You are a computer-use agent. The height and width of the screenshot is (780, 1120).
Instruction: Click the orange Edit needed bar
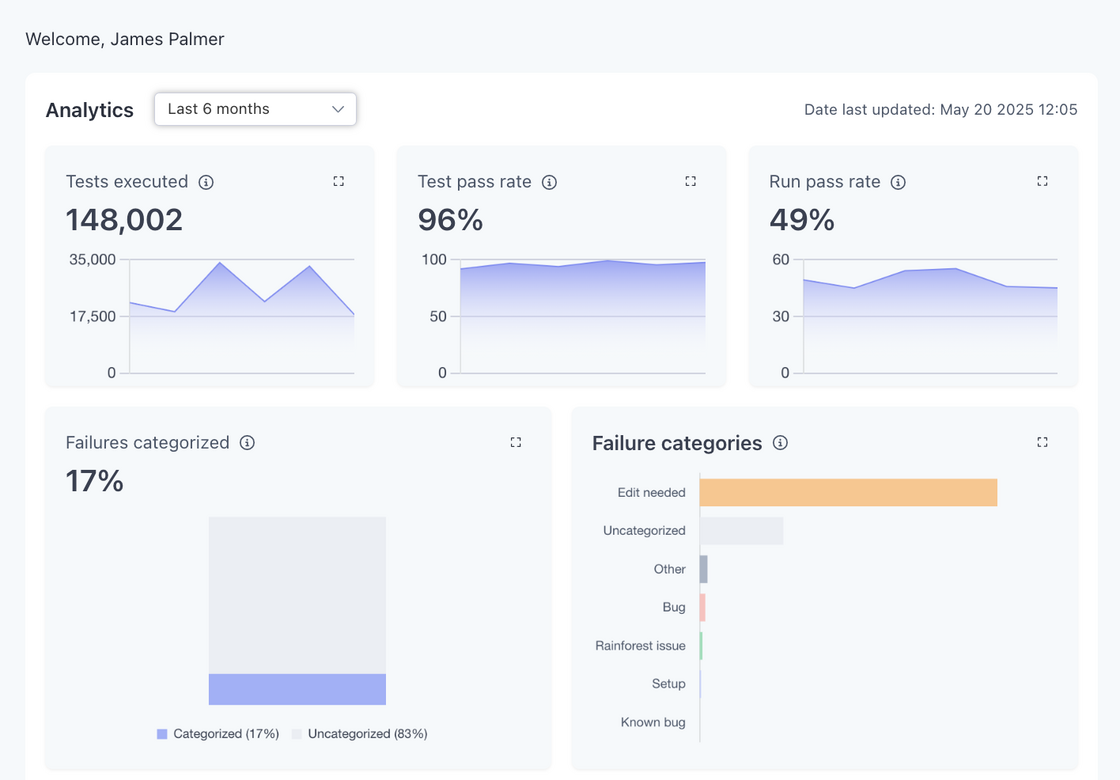848,492
